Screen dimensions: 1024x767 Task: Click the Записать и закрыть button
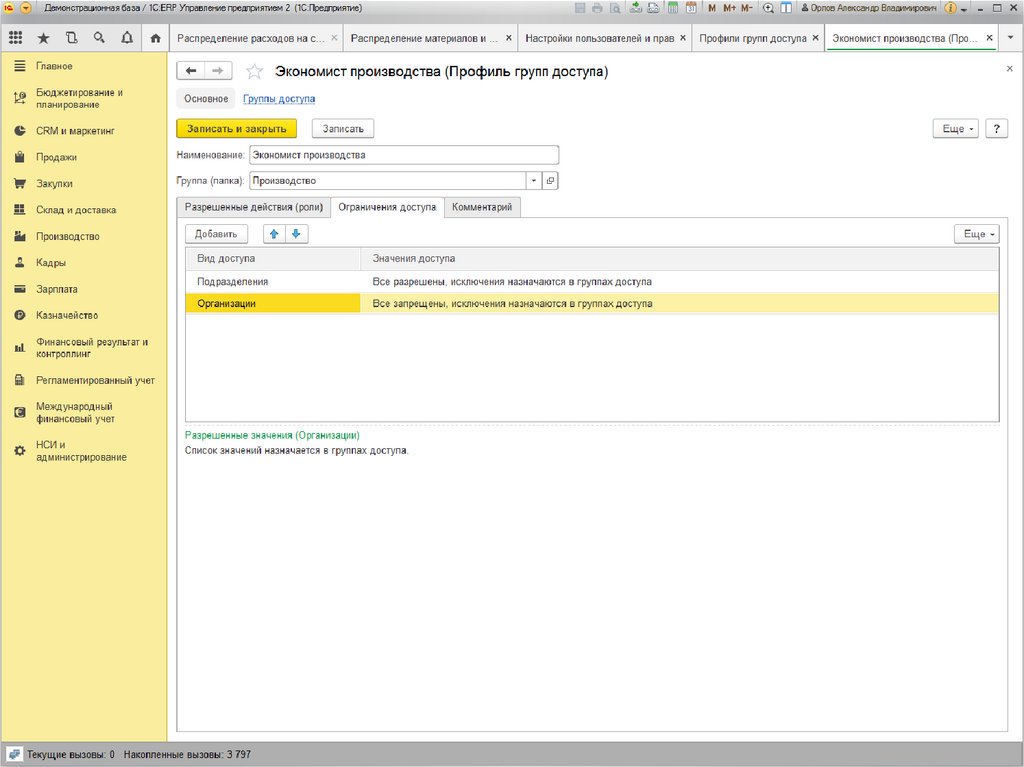(236, 129)
